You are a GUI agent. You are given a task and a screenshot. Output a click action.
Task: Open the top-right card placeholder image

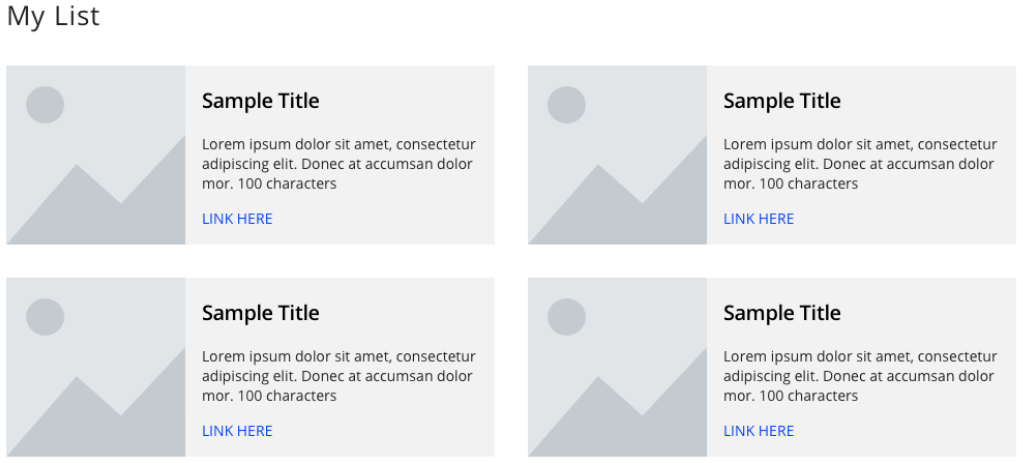coord(617,155)
